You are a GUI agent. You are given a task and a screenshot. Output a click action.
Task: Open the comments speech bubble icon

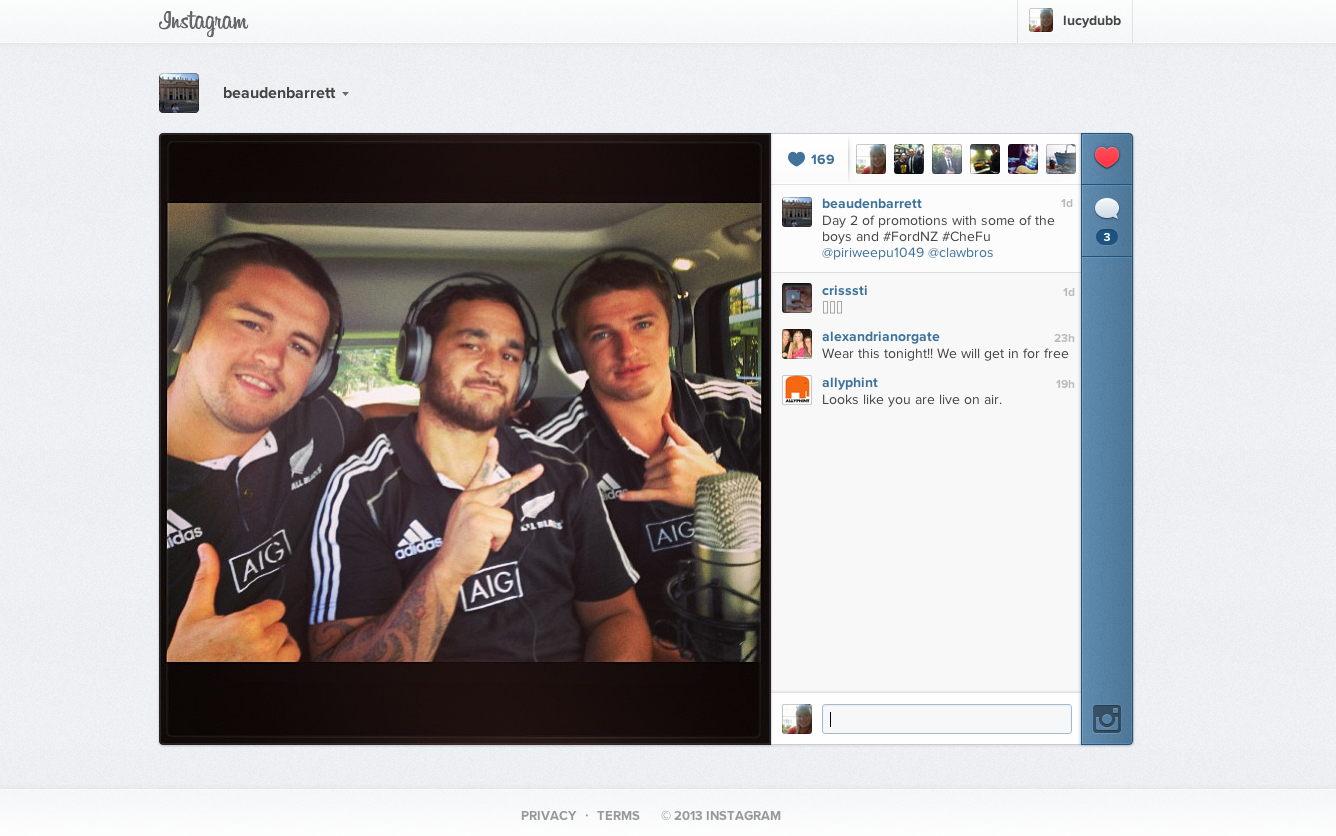click(1107, 209)
